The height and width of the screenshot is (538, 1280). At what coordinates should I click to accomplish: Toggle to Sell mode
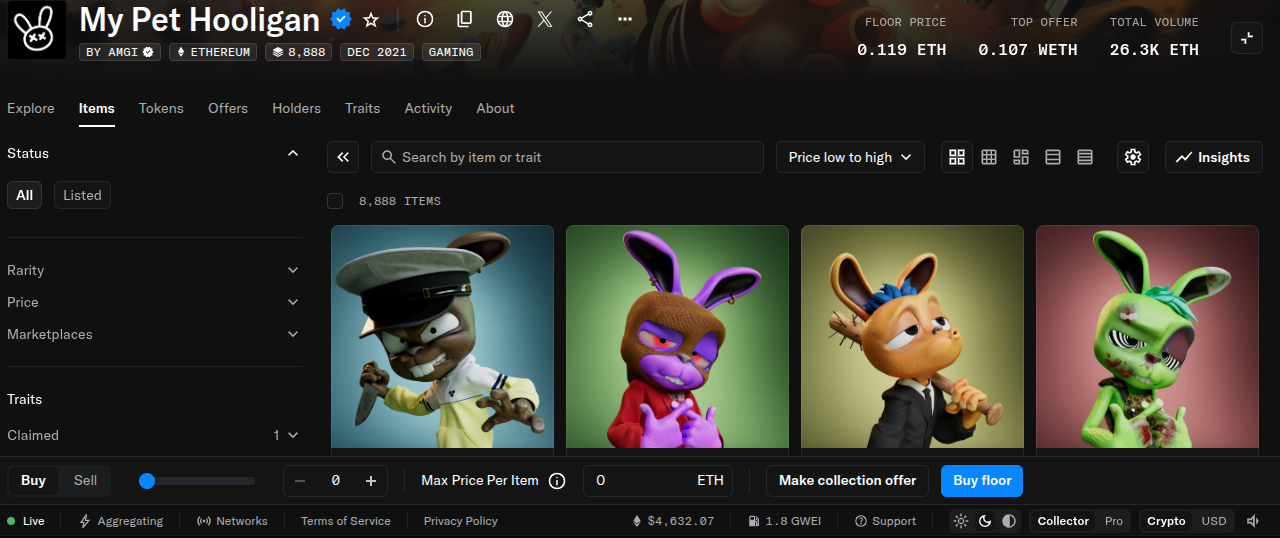(85, 481)
